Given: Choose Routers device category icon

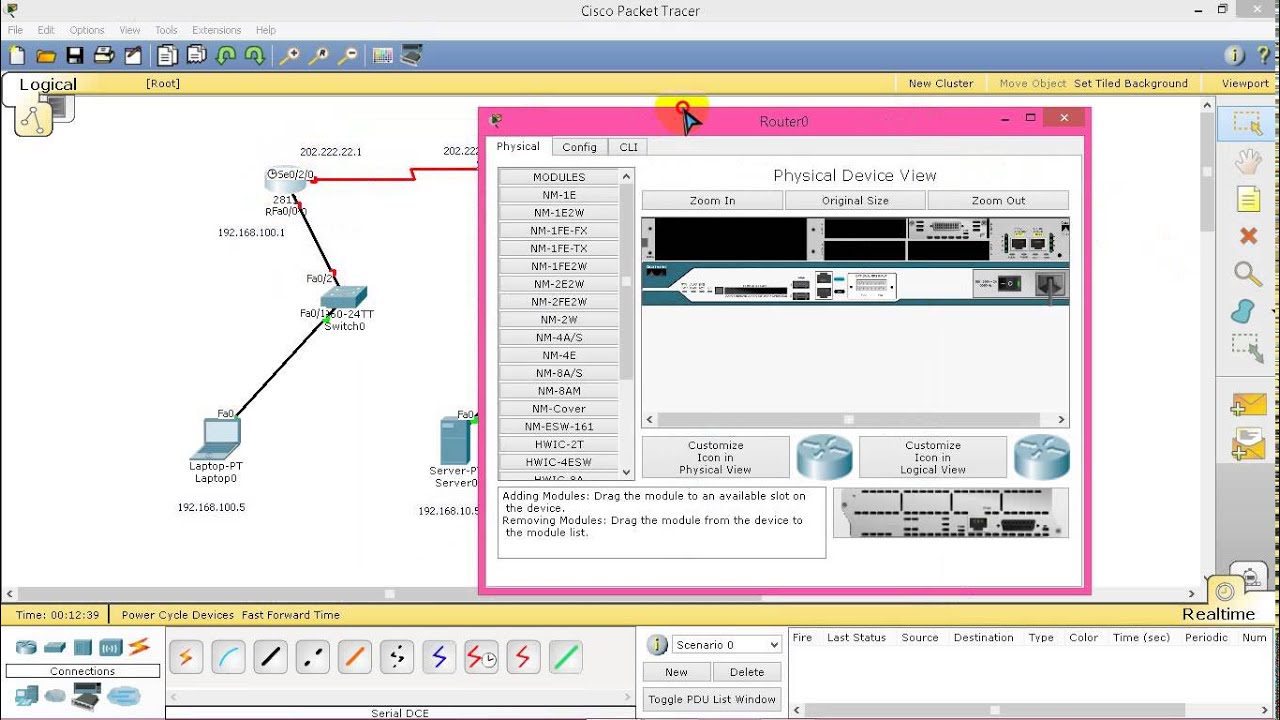Looking at the screenshot, I should (26, 647).
